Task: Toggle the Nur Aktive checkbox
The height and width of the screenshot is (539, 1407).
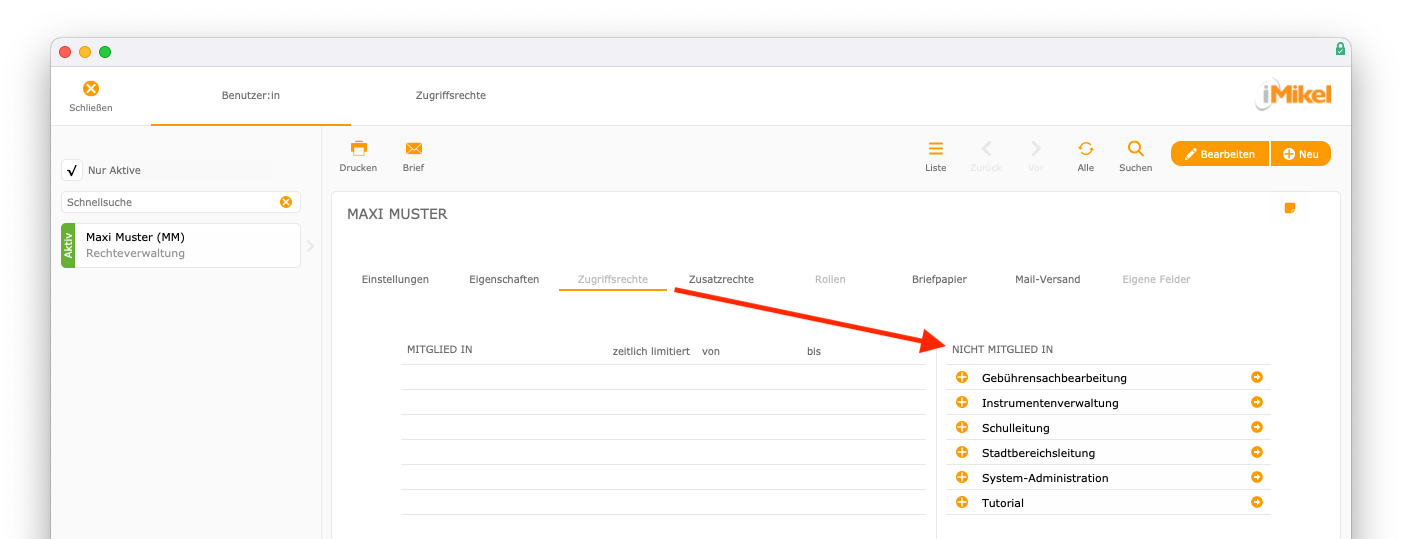Action: 72,170
